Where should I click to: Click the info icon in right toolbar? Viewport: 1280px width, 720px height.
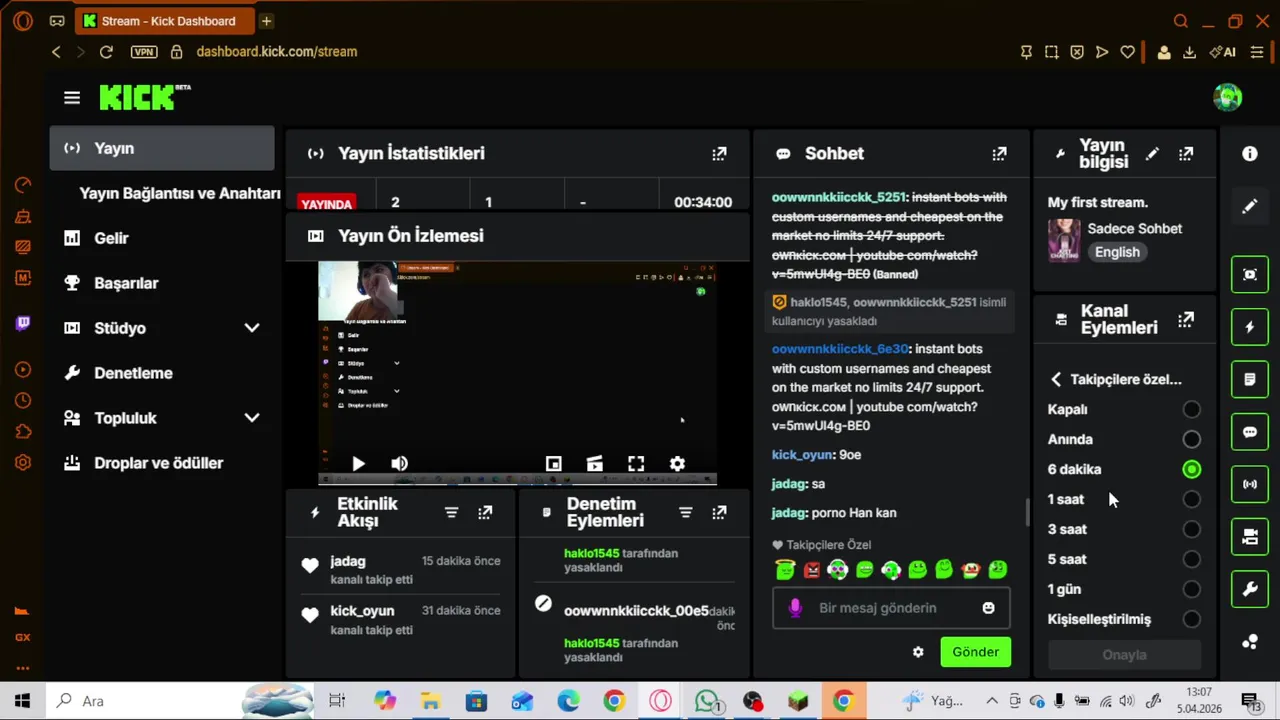pyautogui.click(x=1250, y=153)
